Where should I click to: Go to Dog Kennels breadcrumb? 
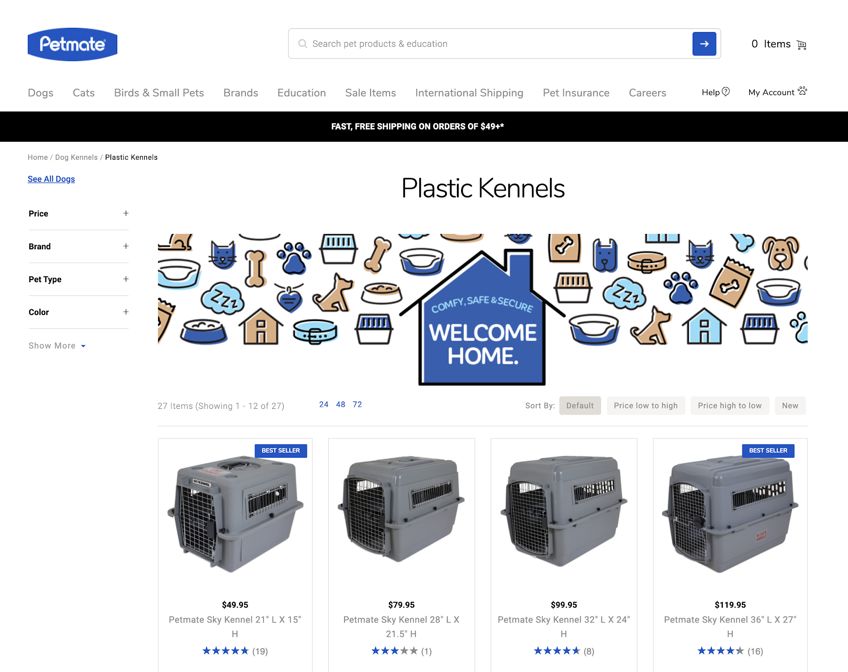[x=76, y=157]
